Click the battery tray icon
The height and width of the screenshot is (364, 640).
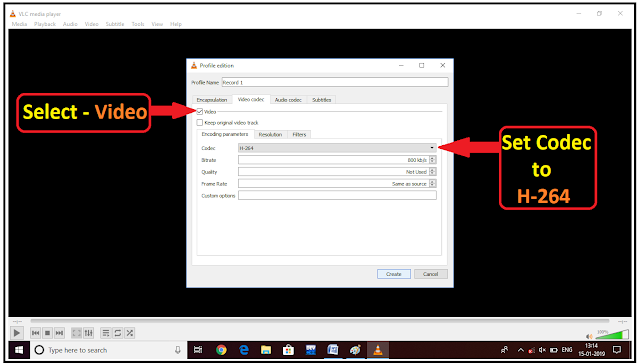[554, 350]
